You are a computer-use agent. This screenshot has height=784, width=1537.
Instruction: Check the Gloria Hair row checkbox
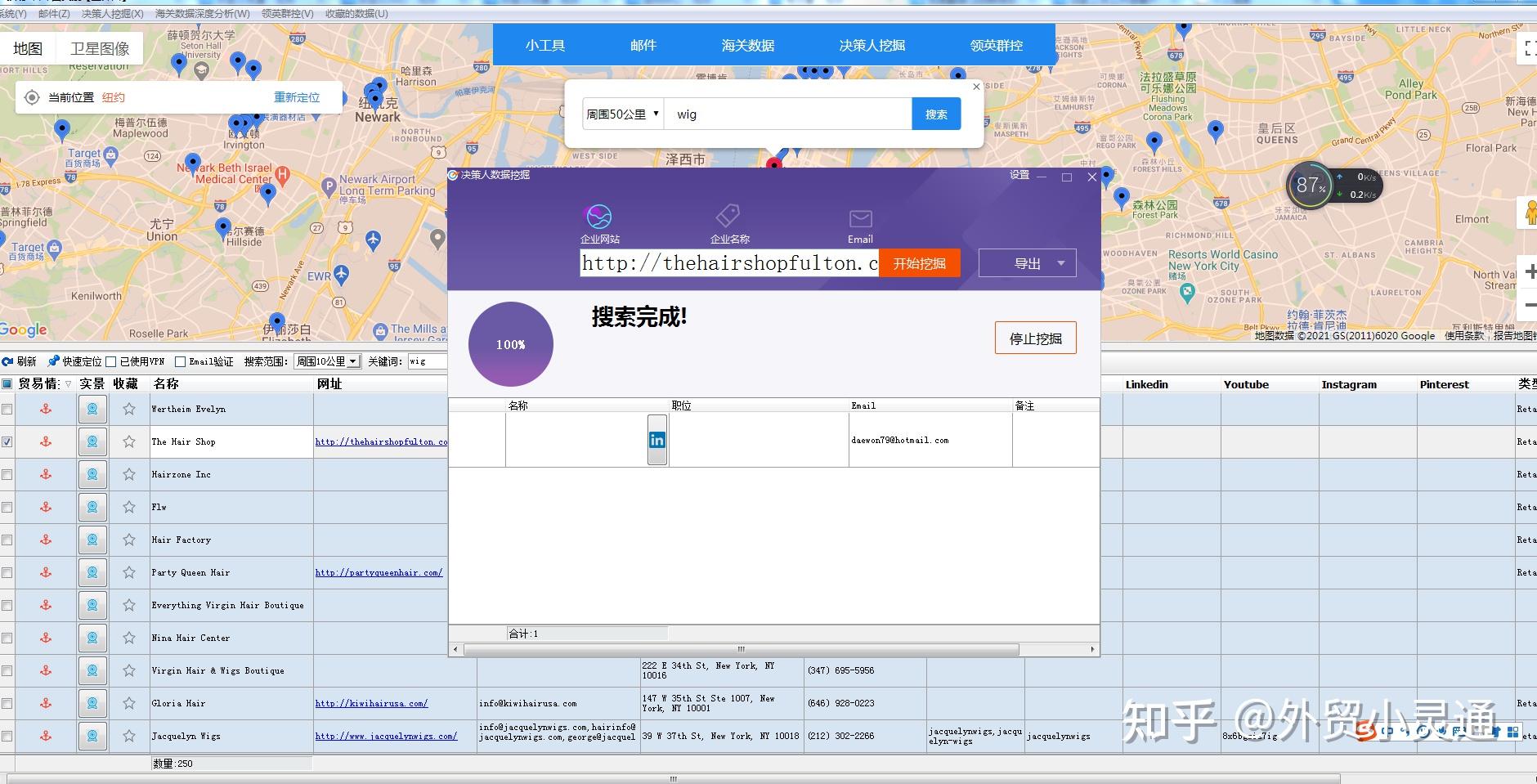pos(7,703)
